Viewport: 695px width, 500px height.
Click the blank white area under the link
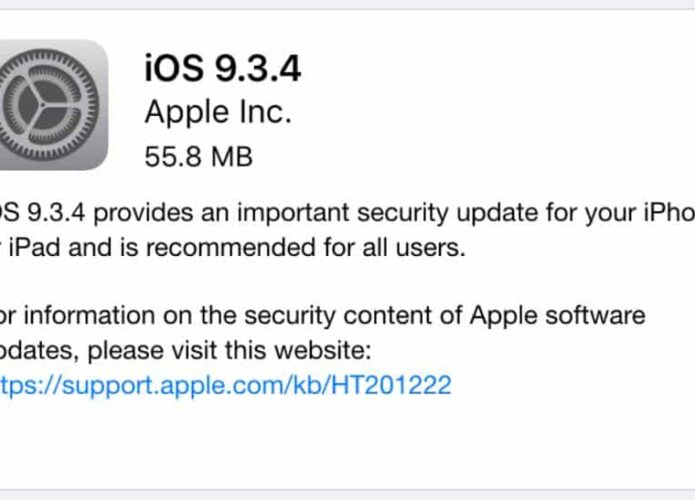(x=348, y=443)
